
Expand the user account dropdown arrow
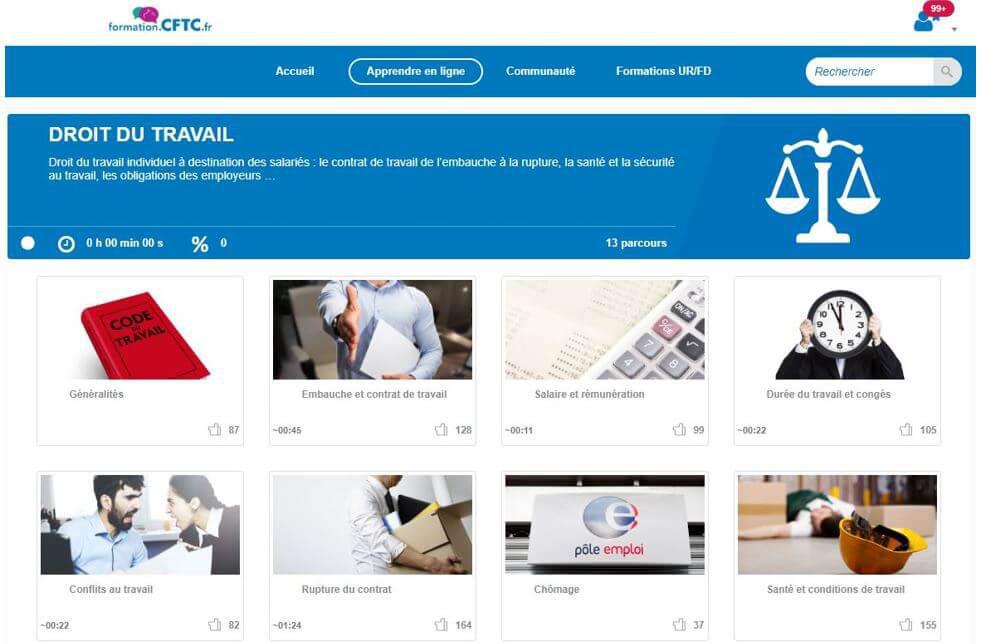(954, 29)
